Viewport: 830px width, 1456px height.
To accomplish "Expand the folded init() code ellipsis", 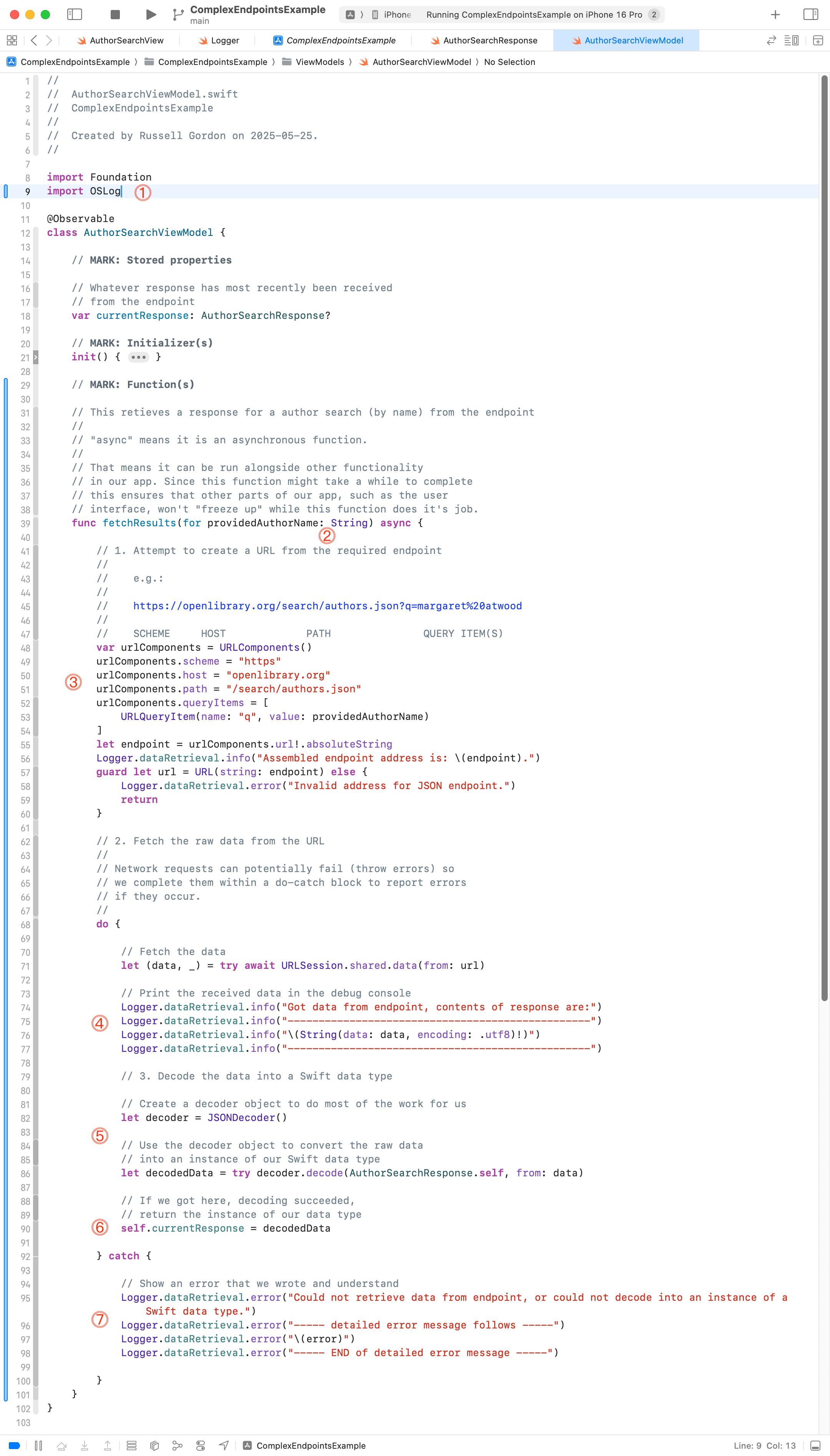I will 138,357.
